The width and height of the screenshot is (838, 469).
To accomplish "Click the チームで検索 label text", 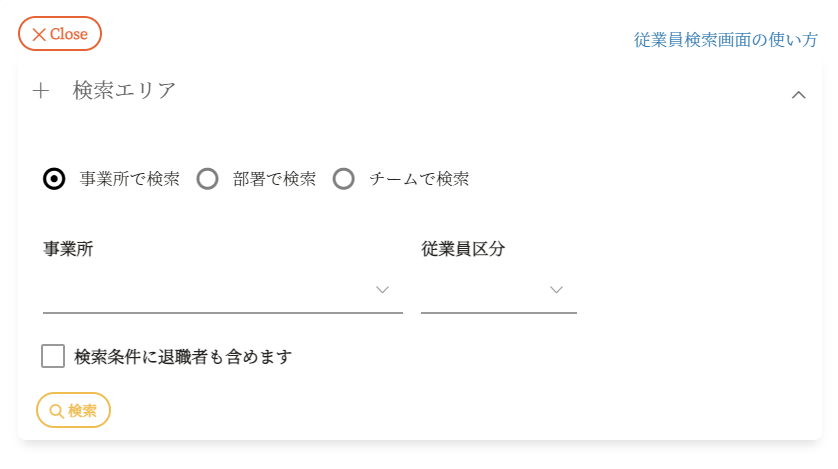I will (419, 179).
